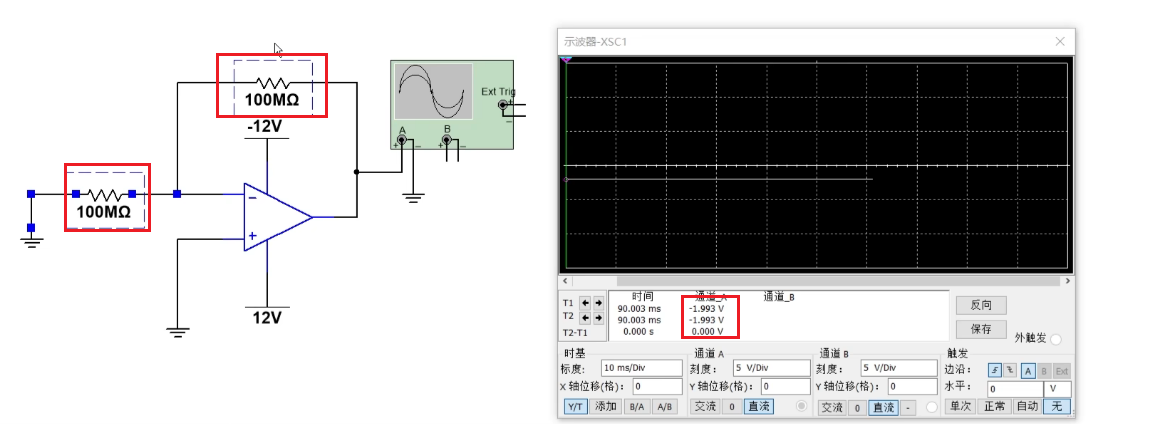This screenshot has width=1158, height=424.
Task: Select the op-amp triangle symbol
Action: [x=278, y=217]
